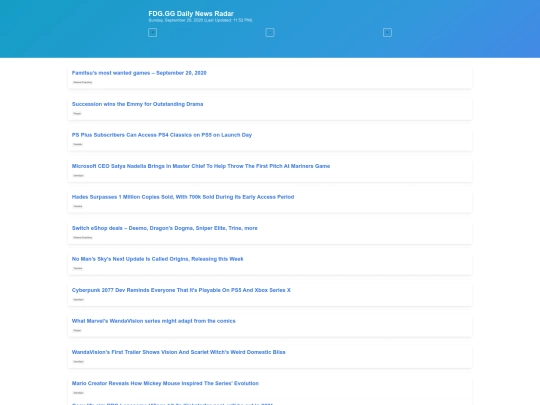
Task: Click the next-day arrow icon in header
Action: tap(387, 33)
